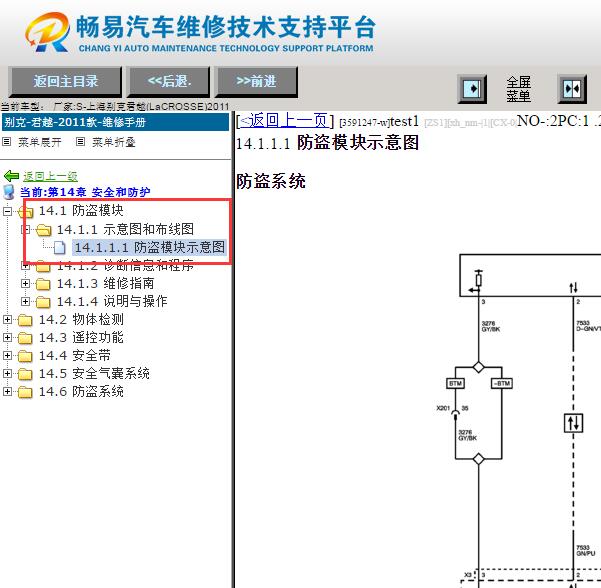This screenshot has width=601, height=588.
Task: Click the 14.4 安全带 folder icon
Action: [x=25, y=356]
